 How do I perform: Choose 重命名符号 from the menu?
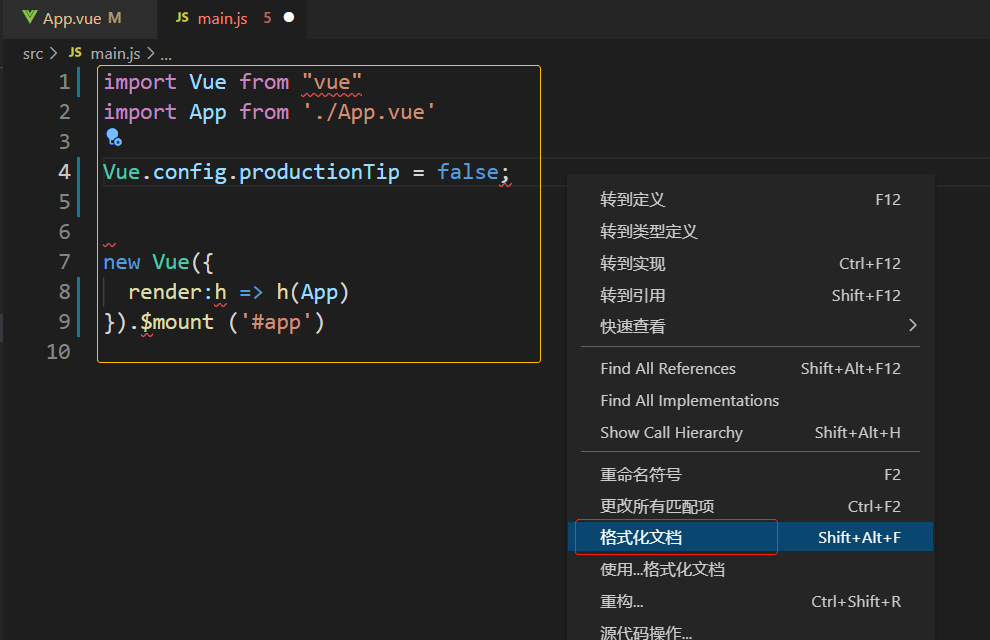point(640,474)
